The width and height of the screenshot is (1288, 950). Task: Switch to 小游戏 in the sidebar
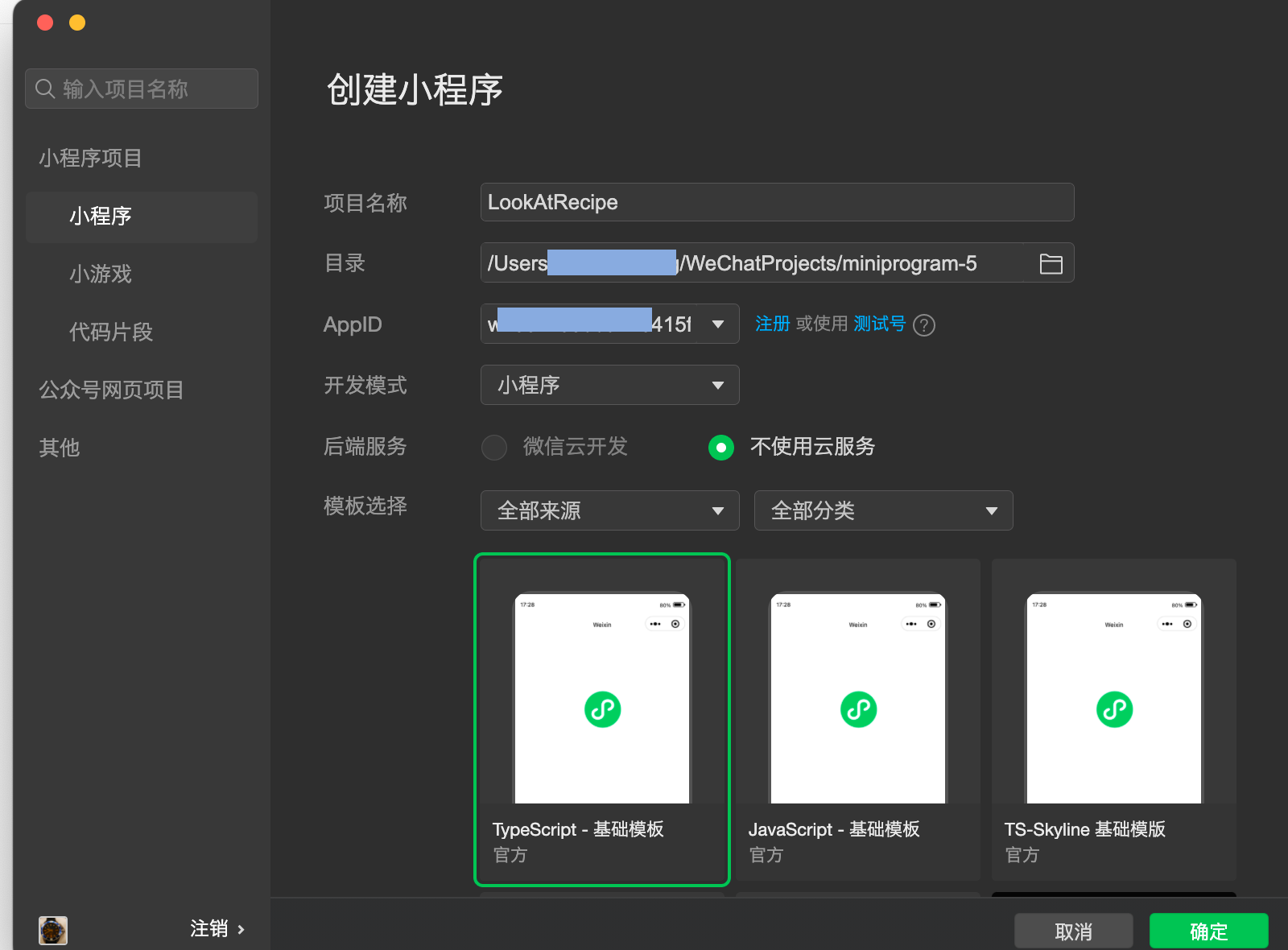[x=101, y=275]
